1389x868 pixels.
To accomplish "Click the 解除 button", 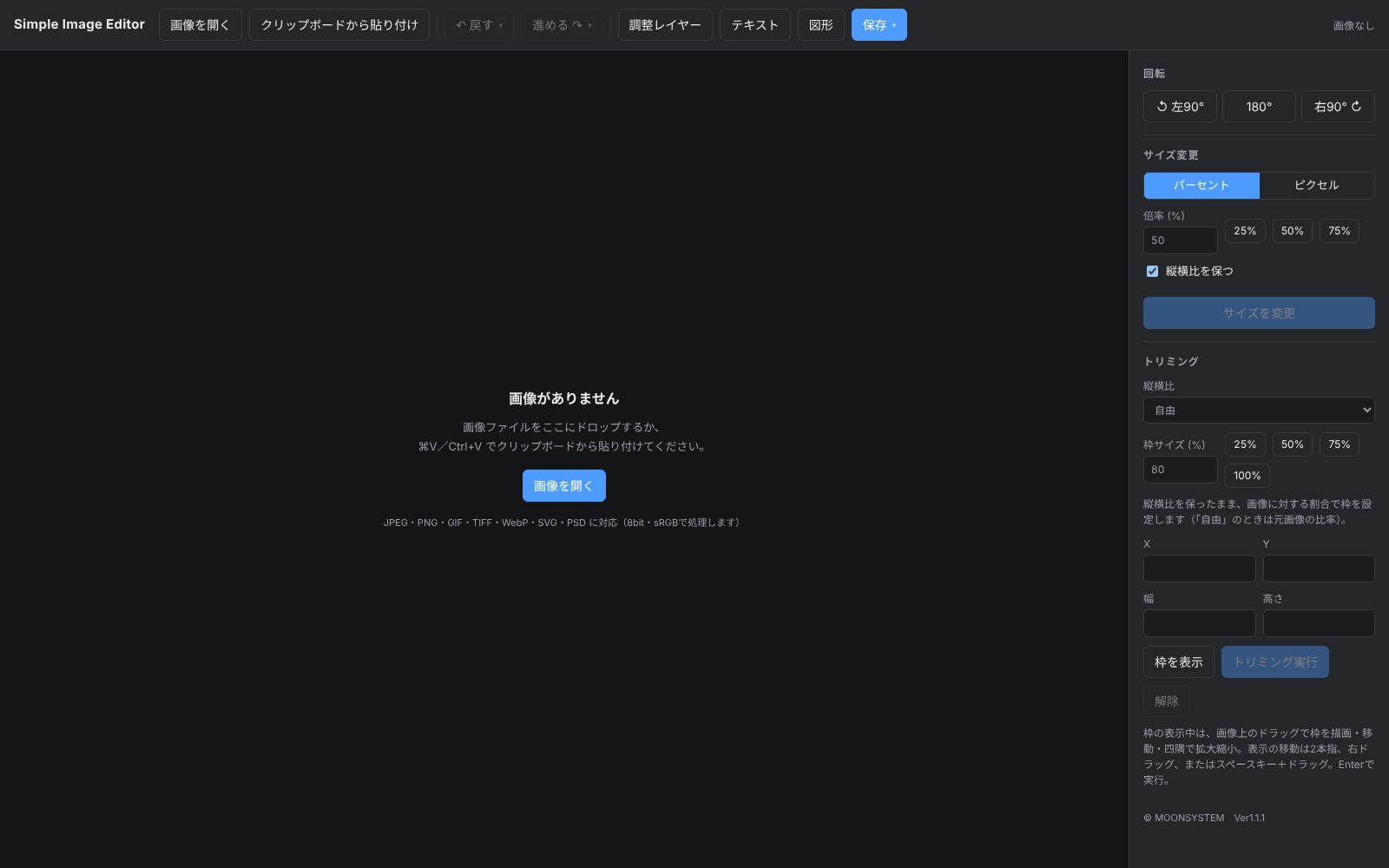I will pyautogui.click(x=1166, y=701).
